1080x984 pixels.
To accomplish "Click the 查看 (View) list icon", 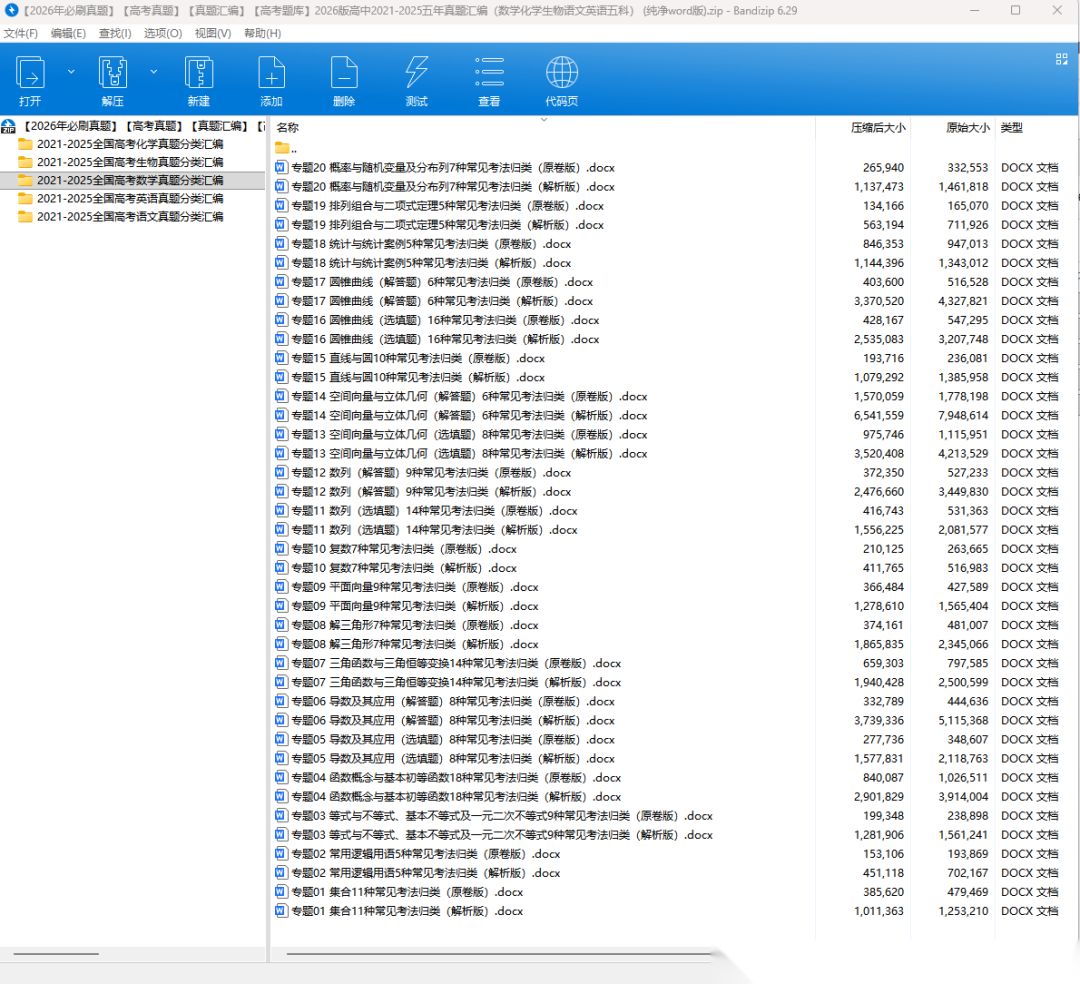I will [489, 74].
